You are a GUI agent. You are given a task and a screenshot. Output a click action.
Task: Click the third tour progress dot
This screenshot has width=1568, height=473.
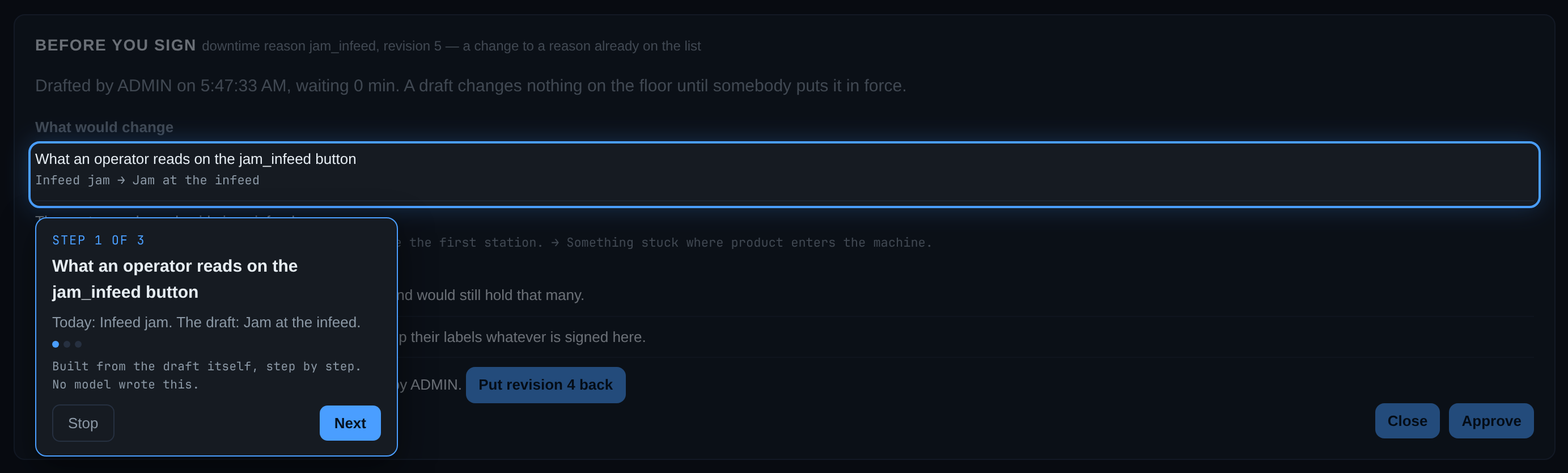coord(78,344)
